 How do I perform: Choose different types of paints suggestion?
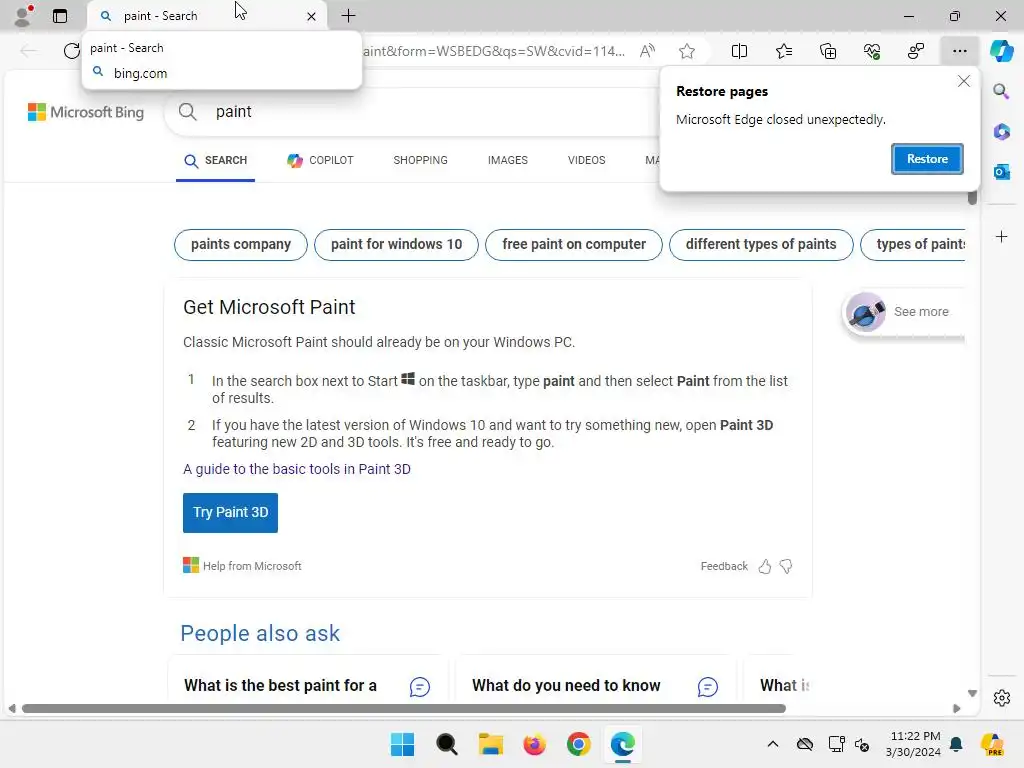click(x=761, y=245)
